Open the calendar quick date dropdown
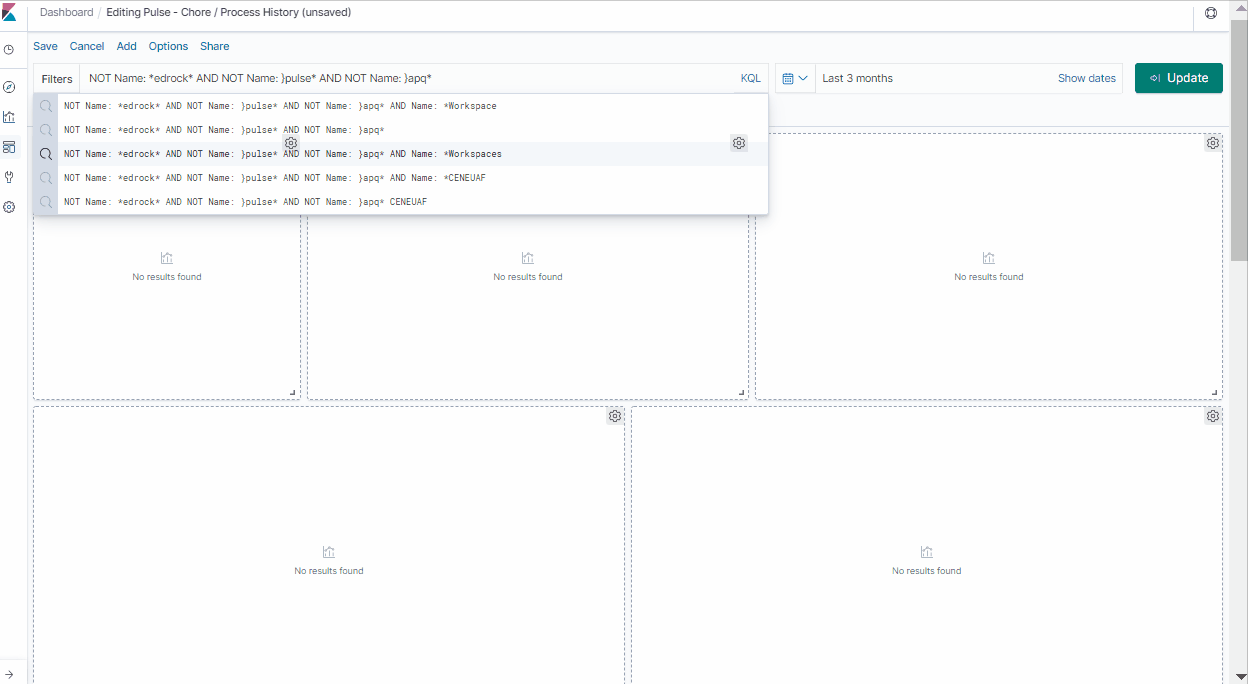 tap(795, 78)
